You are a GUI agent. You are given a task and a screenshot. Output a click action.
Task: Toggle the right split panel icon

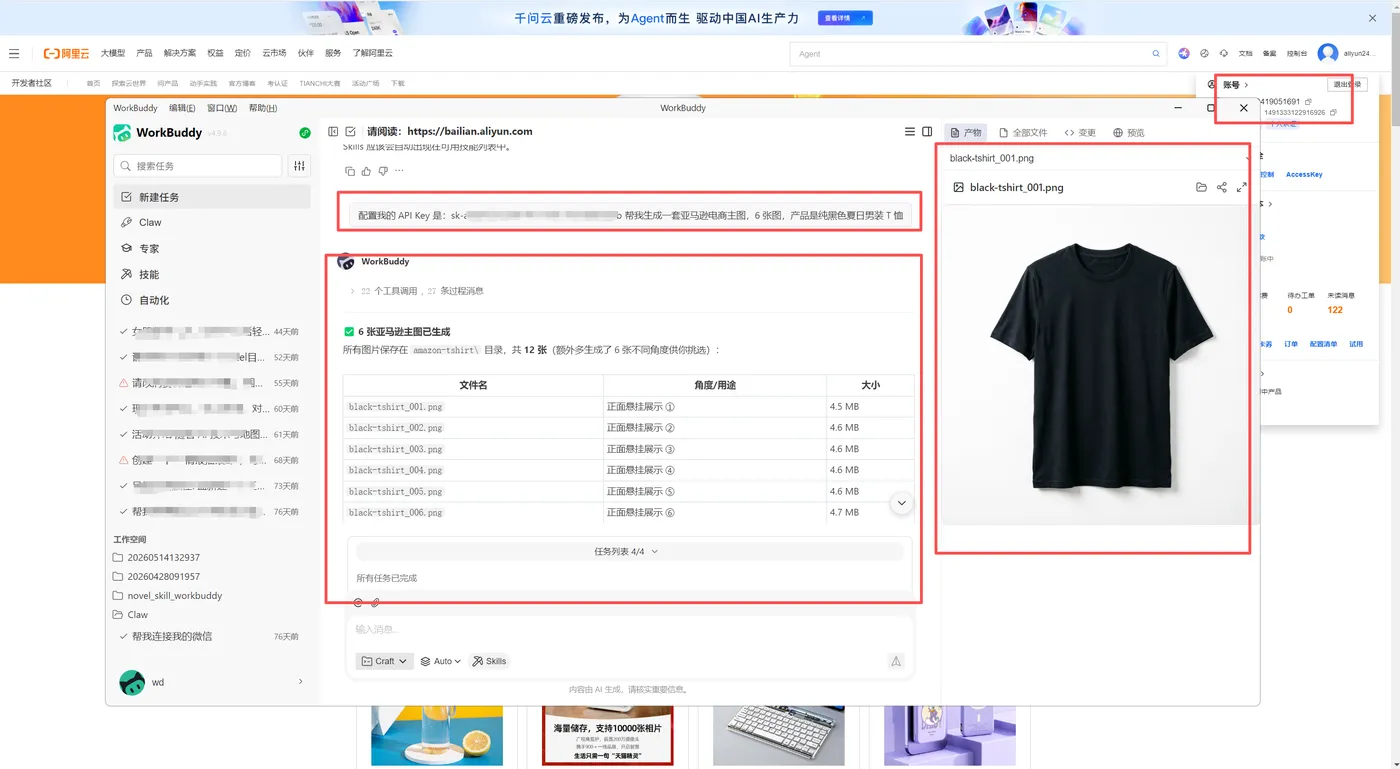point(927,132)
